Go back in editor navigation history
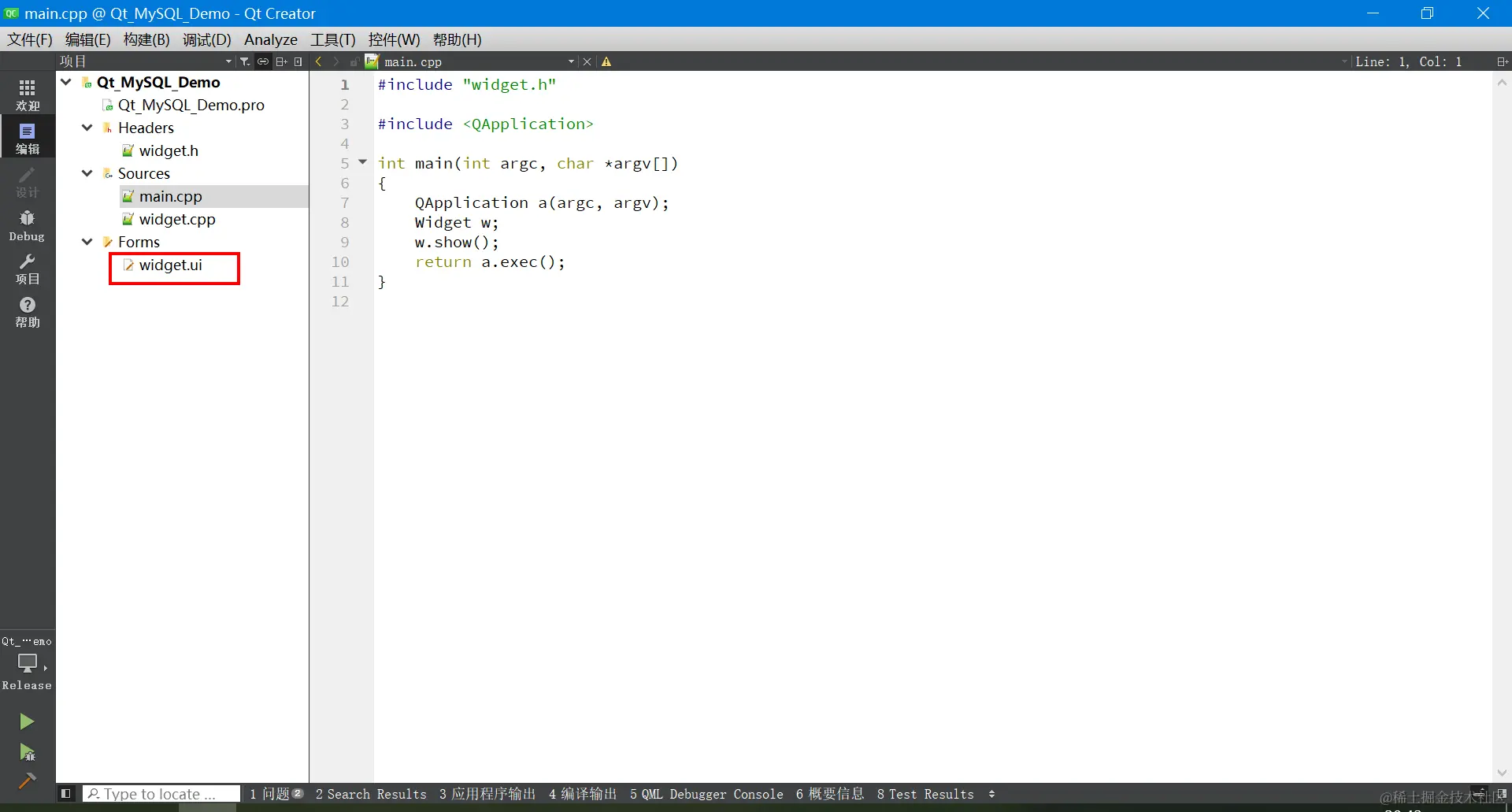This screenshot has width=1512, height=812. [318, 61]
